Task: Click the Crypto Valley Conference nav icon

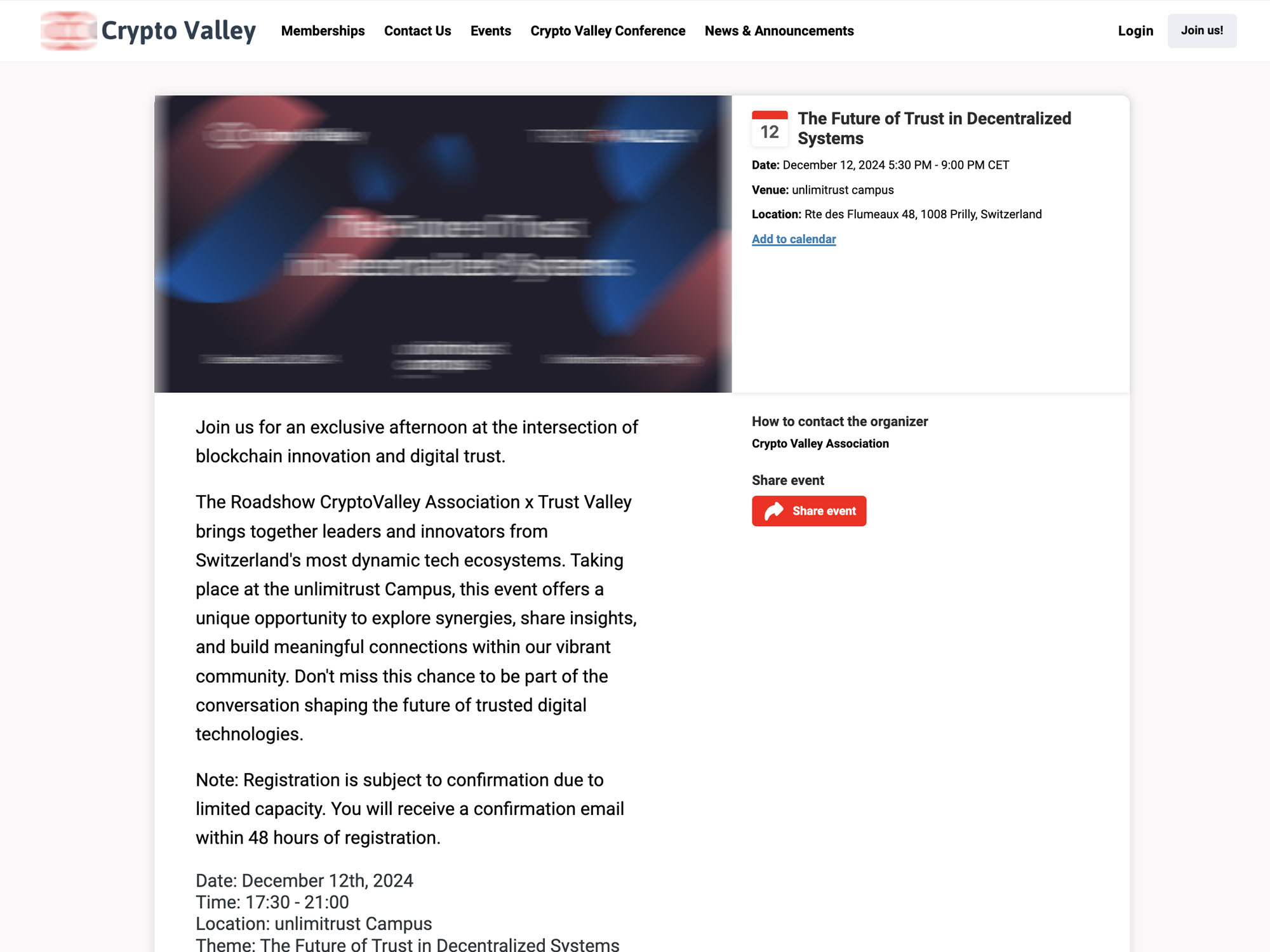Action: tap(608, 30)
